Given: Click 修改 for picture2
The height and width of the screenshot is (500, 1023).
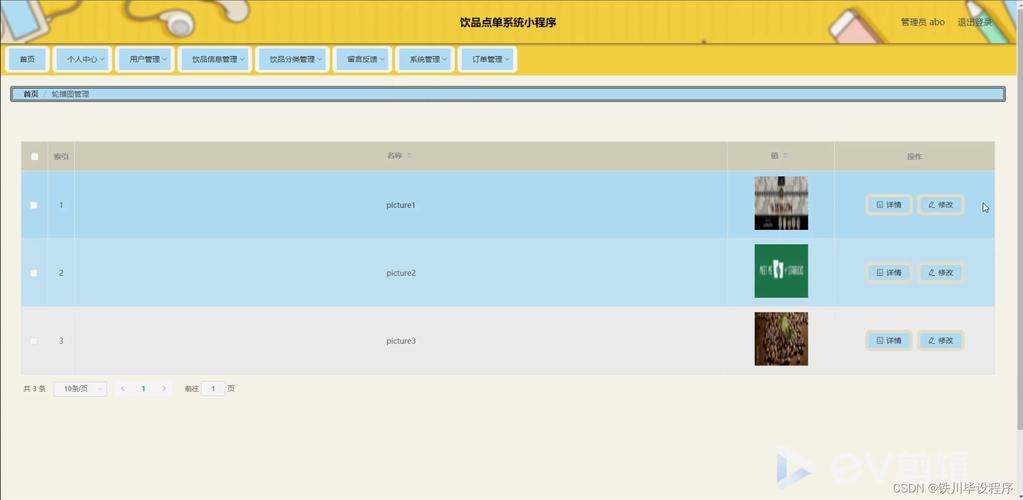Looking at the screenshot, I should (x=941, y=273).
